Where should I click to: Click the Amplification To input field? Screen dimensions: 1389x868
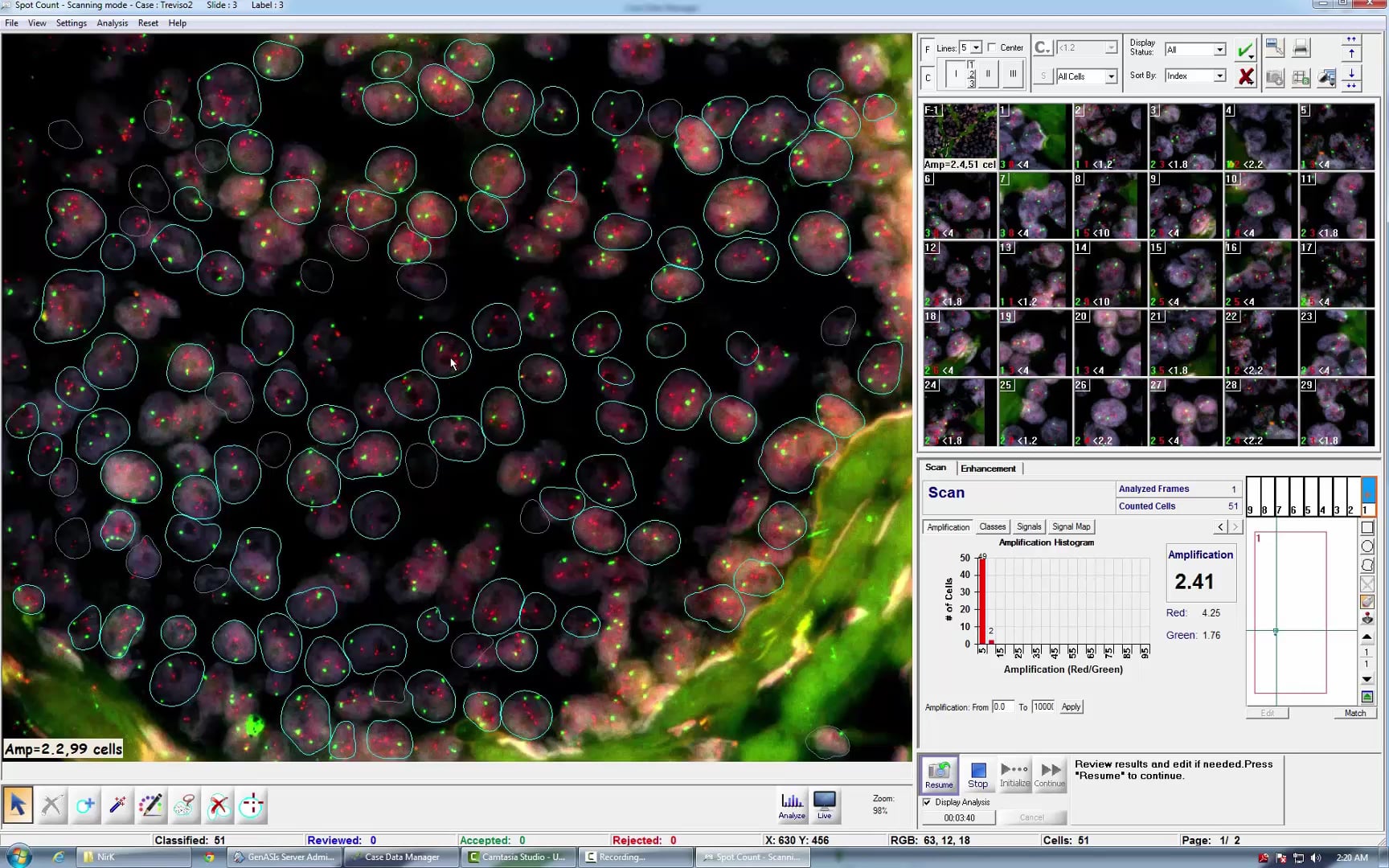tap(1043, 707)
